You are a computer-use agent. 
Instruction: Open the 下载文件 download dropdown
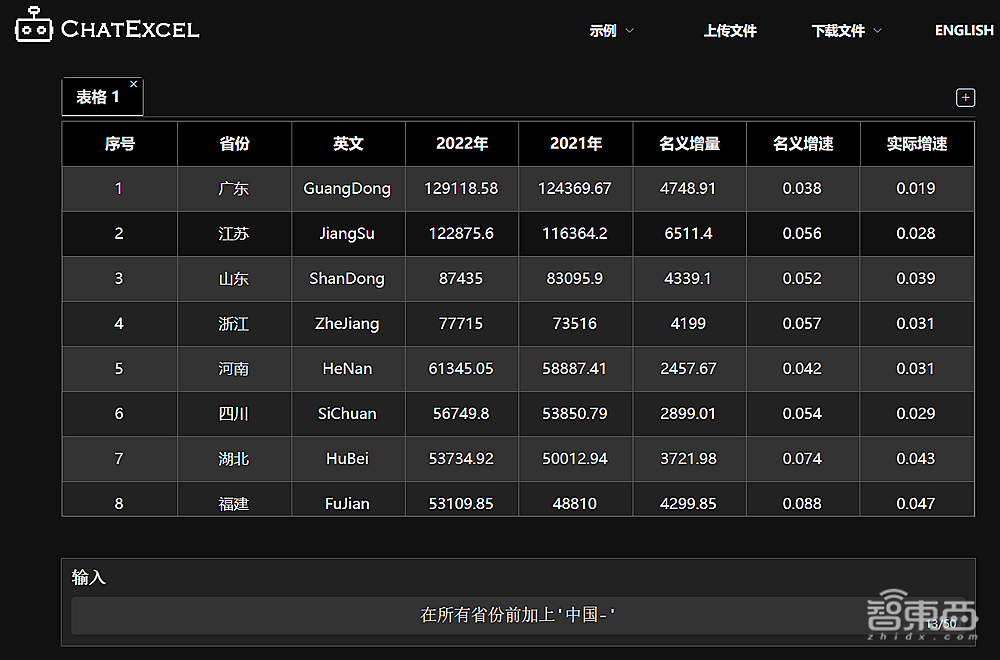click(846, 30)
